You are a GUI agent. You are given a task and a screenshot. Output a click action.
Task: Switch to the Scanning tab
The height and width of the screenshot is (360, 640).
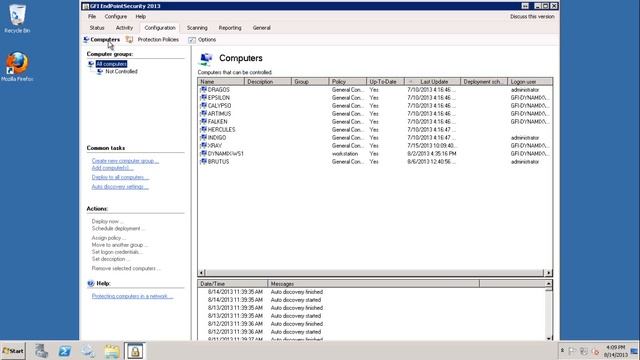click(197, 28)
